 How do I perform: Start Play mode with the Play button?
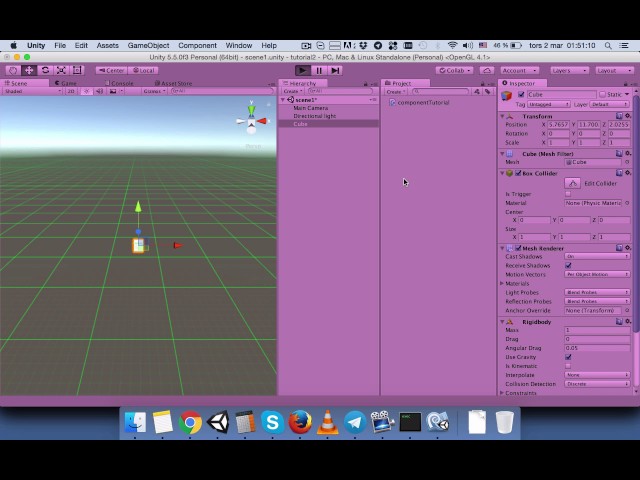tap(302, 71)
